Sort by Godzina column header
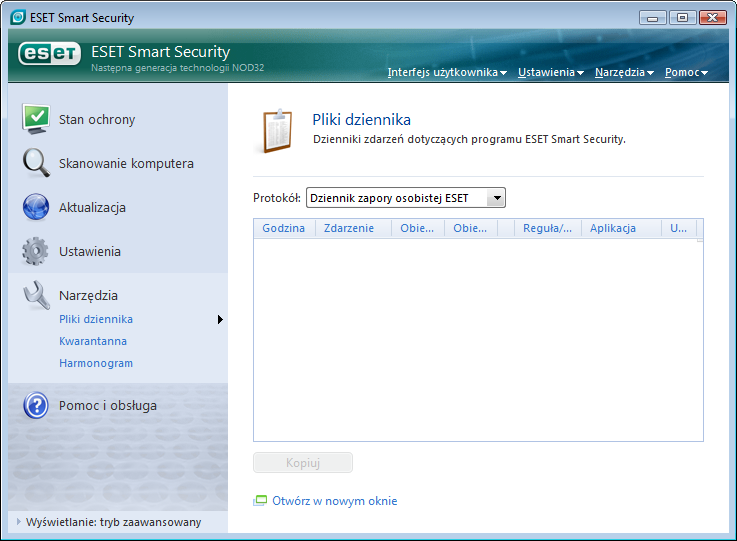 click(x=284, y=228)
